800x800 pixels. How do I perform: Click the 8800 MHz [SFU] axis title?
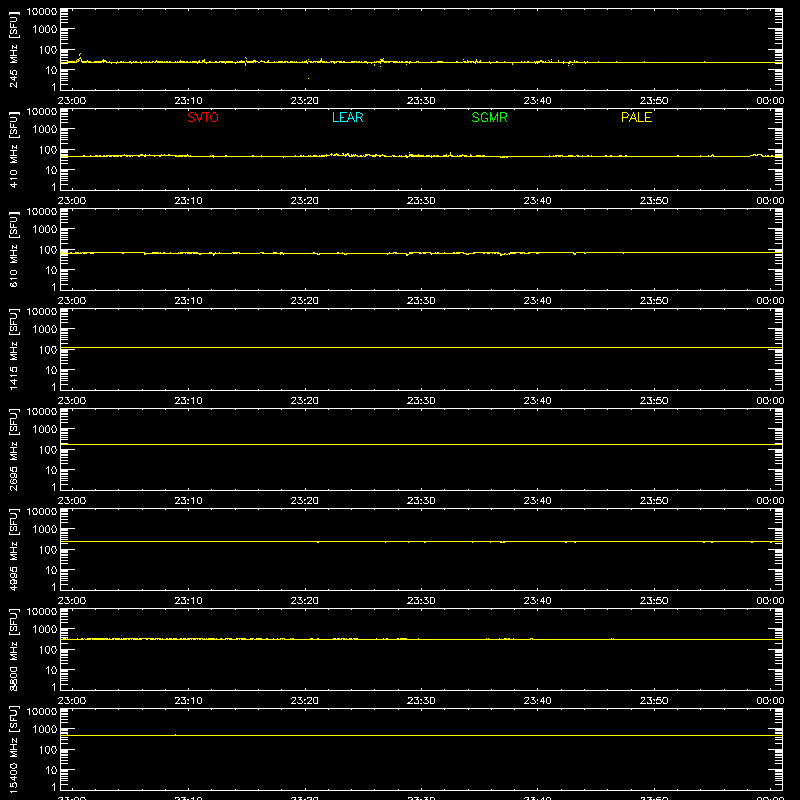pyautogui.click(x=13, y=649)
